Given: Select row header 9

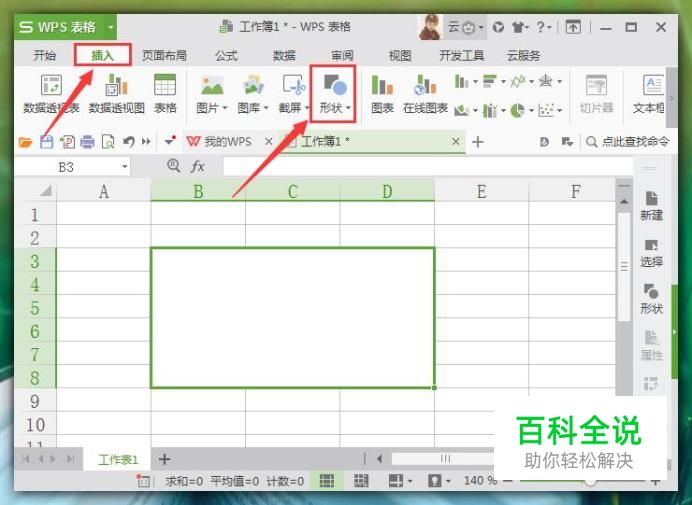Looking at the screenshot, I should (x=35, y=401).
